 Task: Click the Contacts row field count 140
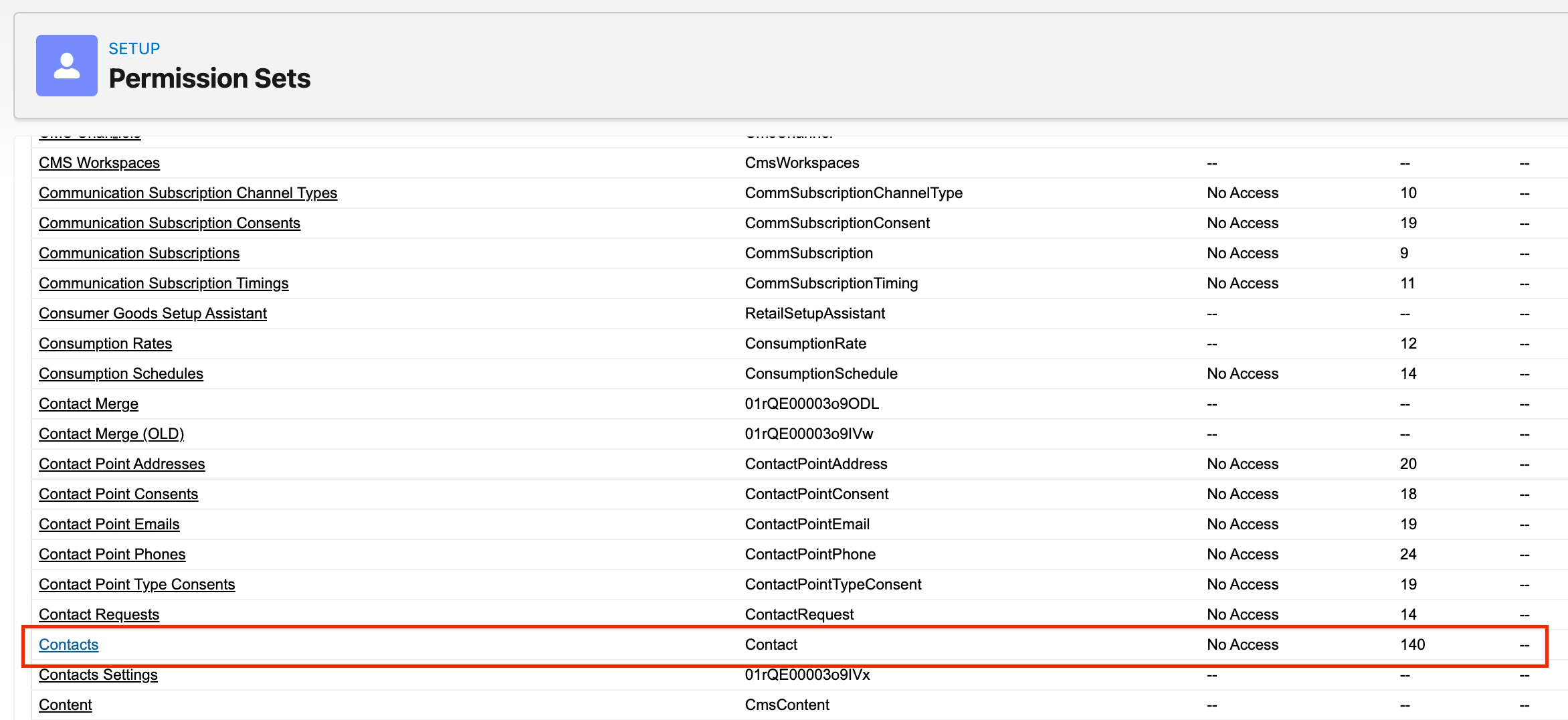(1413, 644)
